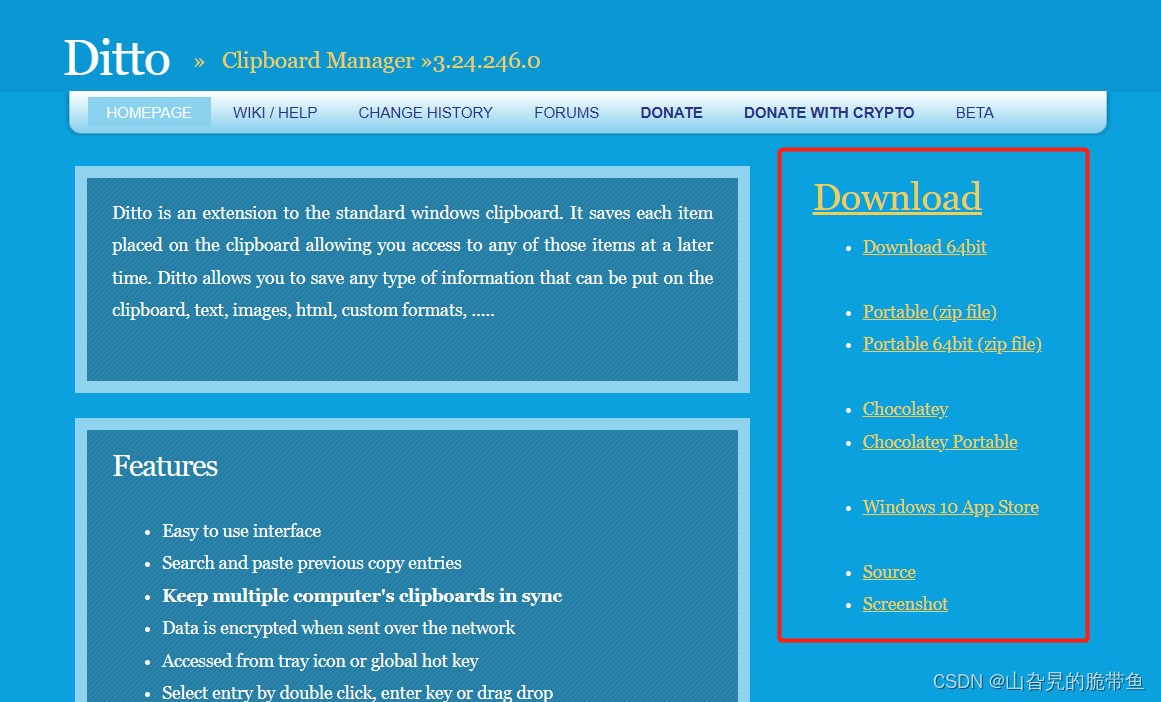Visit the FORUMS menu item

[566, 113]
